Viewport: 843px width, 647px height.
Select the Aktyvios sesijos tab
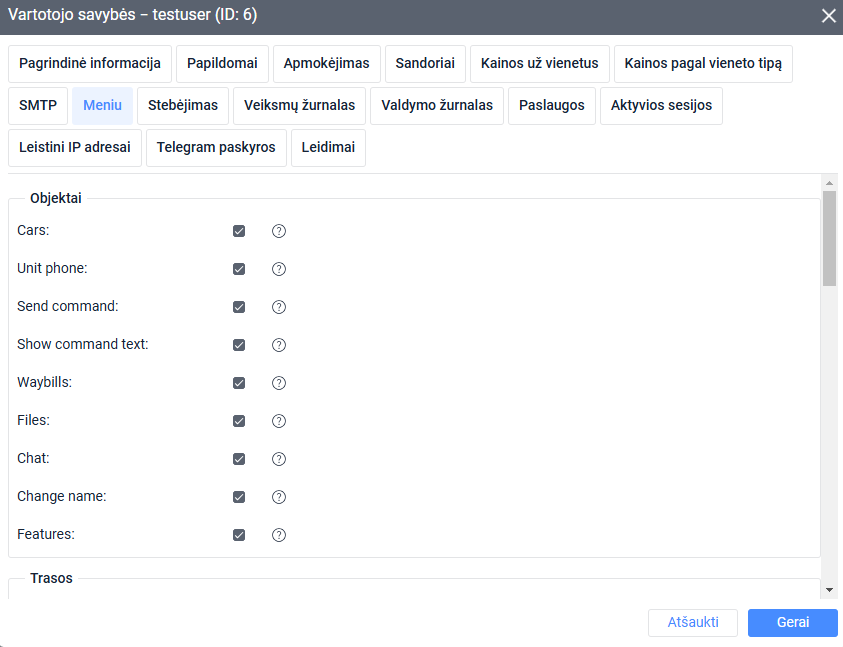(661, 105)
